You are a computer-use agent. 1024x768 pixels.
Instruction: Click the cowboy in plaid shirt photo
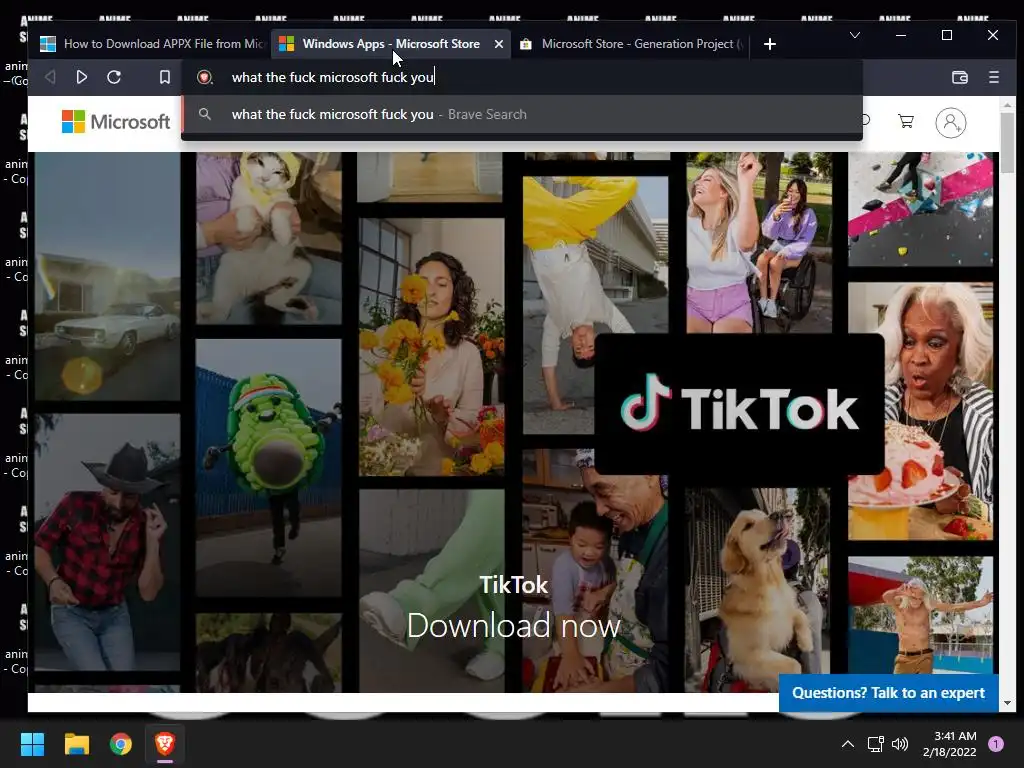[x=107, y=542]
